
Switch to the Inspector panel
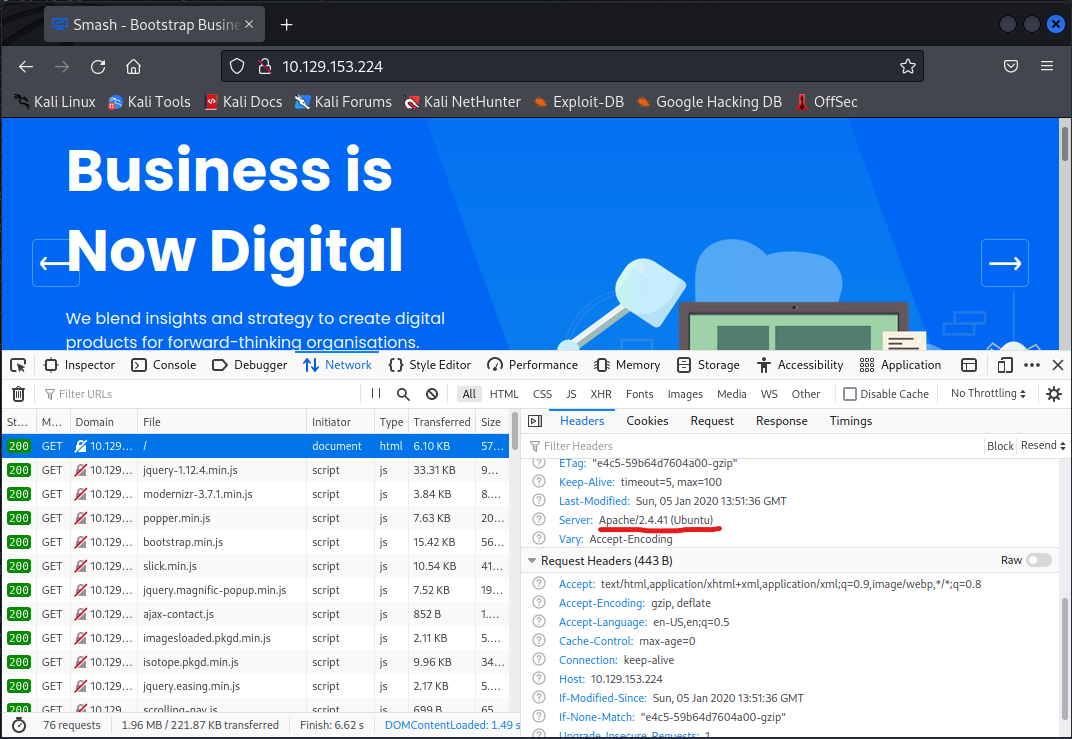pos(79,365)
